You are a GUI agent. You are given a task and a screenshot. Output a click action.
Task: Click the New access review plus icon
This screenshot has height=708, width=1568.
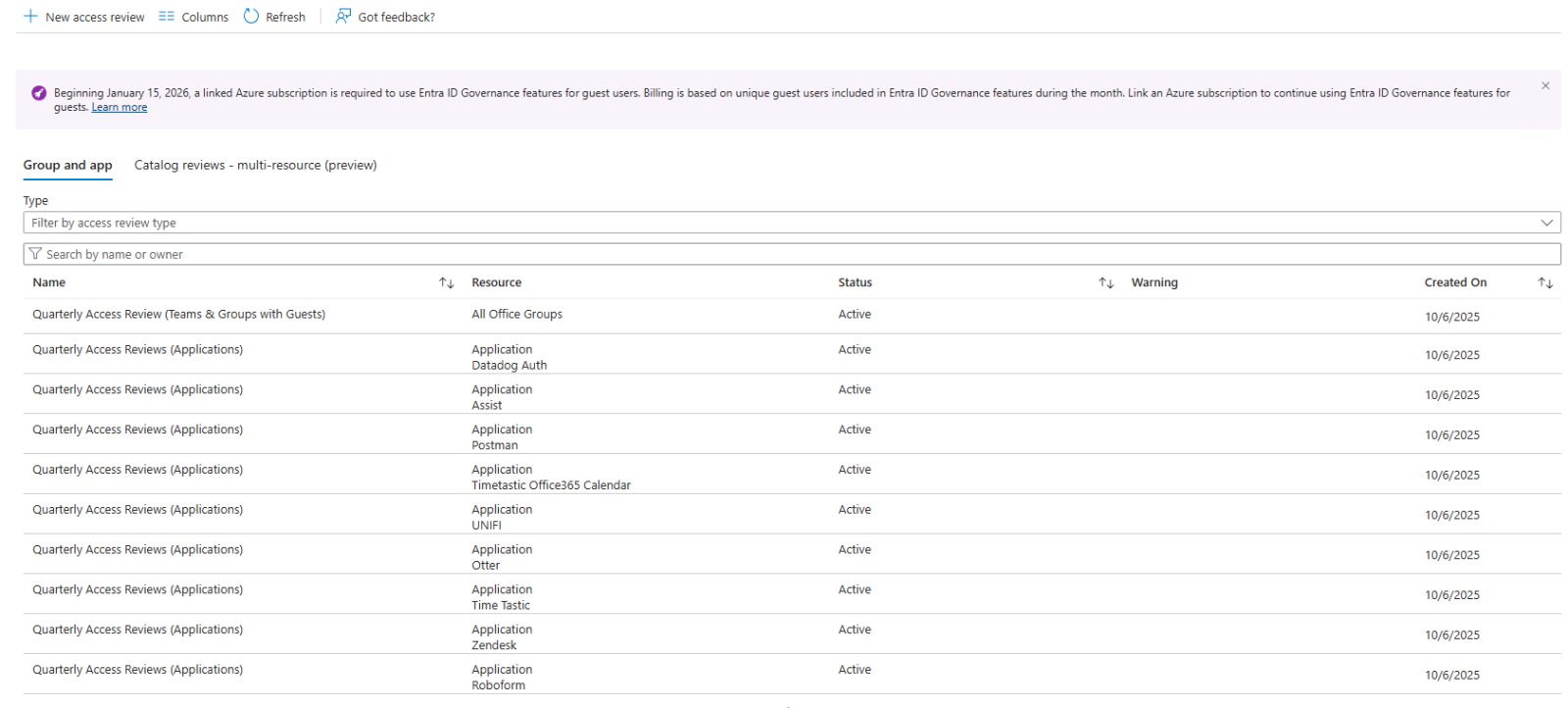[x=30, y=17]
